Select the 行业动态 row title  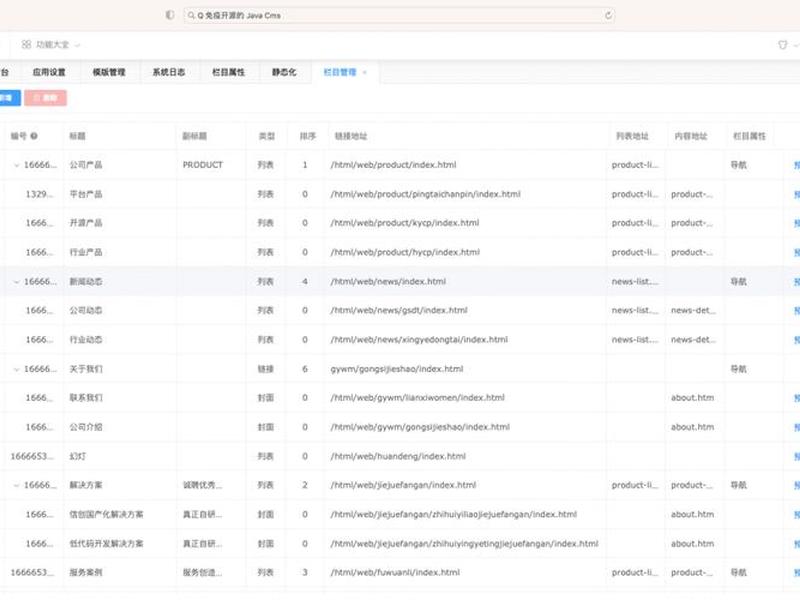tap(86, 340)
